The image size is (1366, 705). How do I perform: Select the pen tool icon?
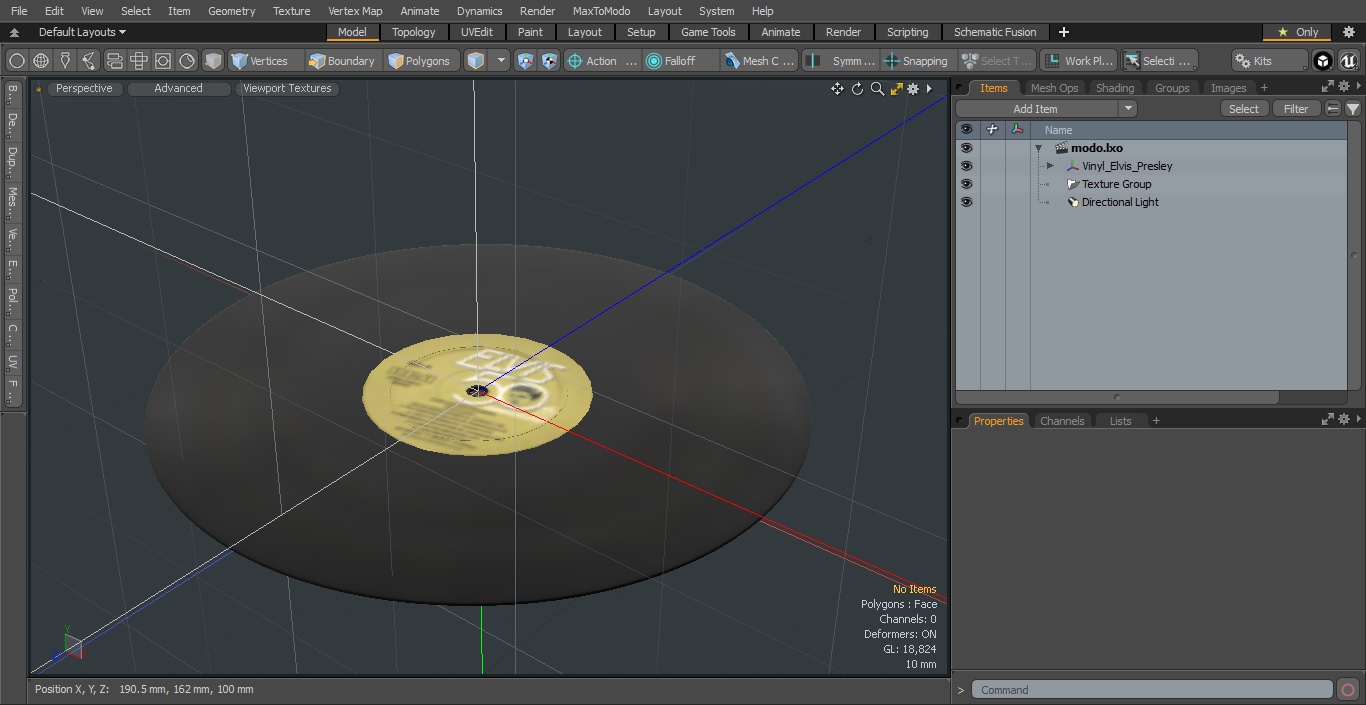(x=65, y=61)
